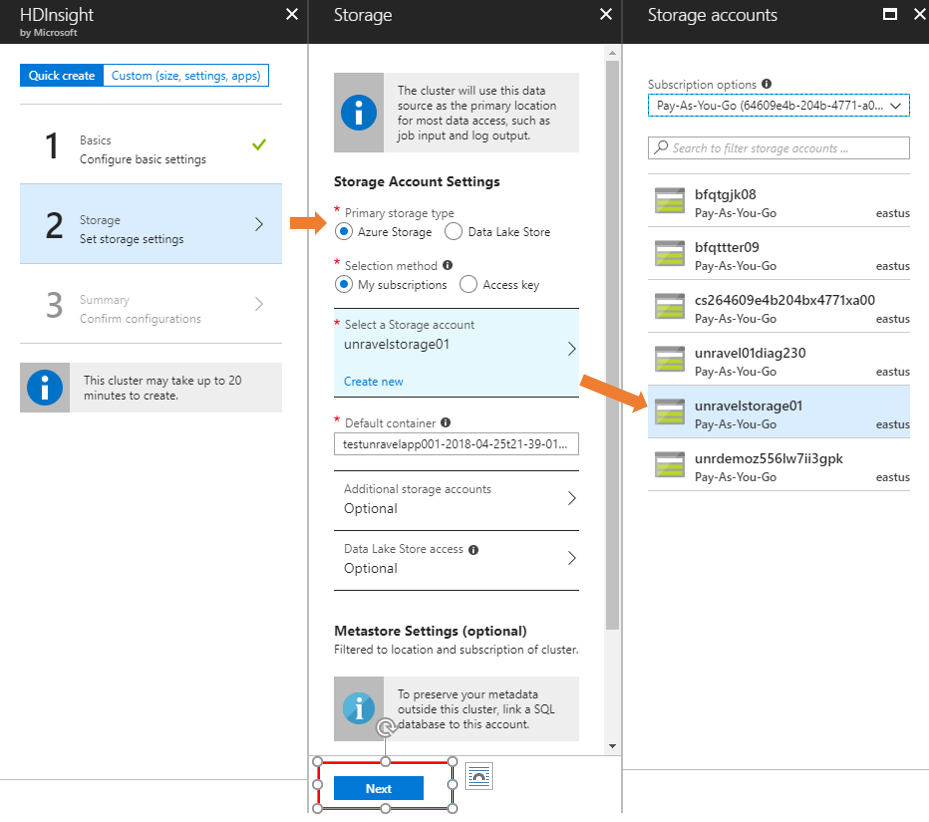
Task: Close the HDInsight blade
Action: click(291, 14)
